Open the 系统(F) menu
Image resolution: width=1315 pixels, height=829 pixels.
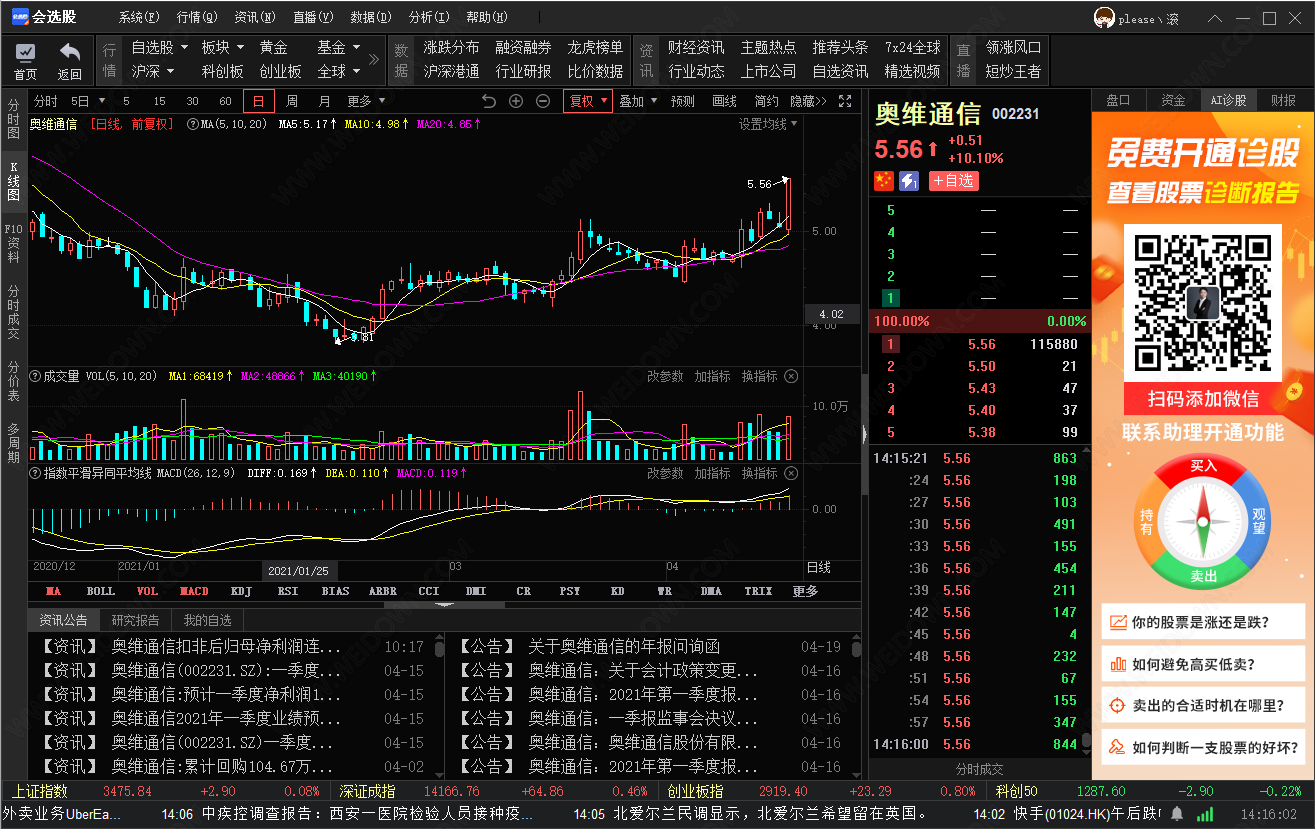click(138, 18)
